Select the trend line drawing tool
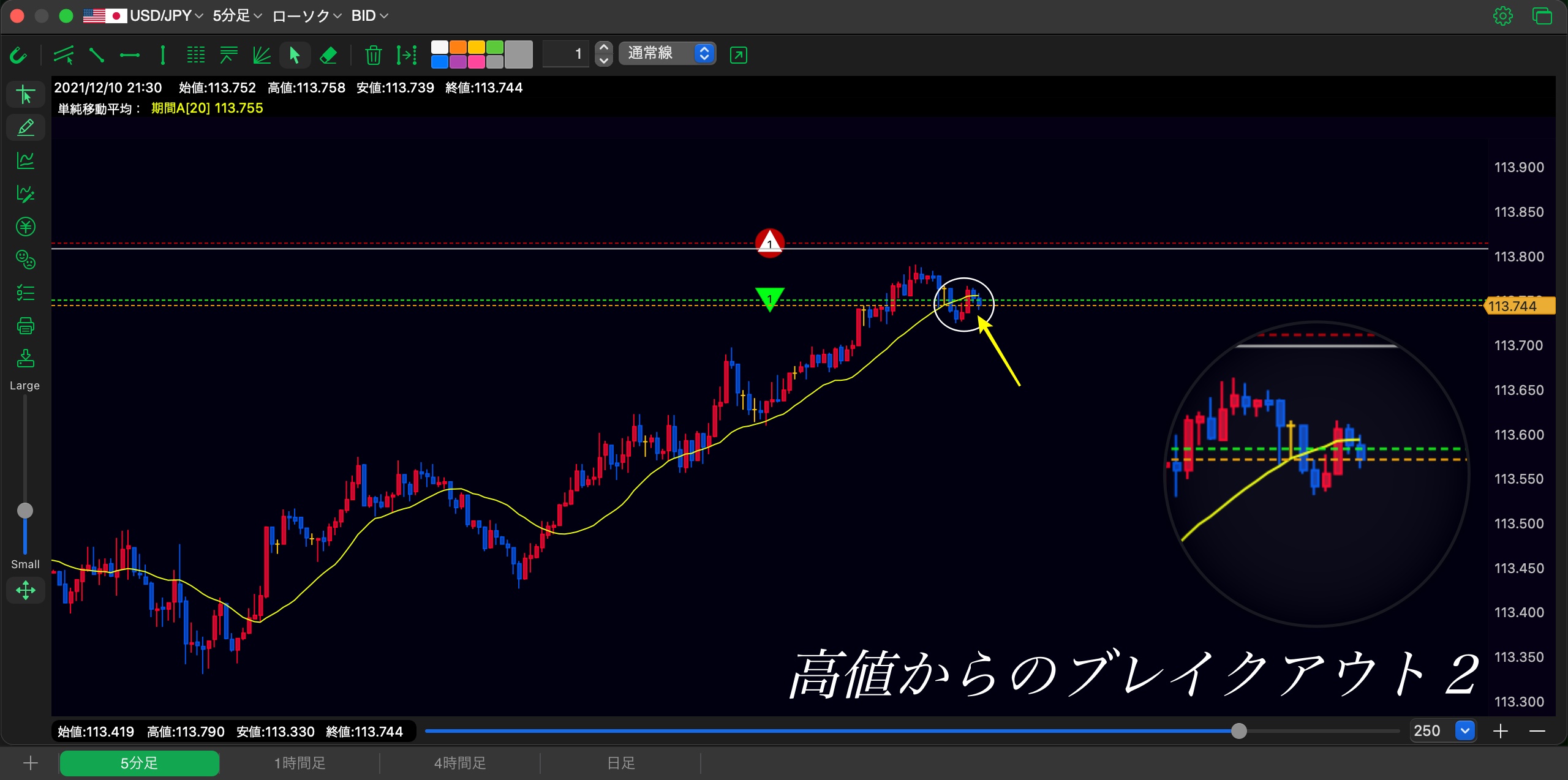The image size is (1568, 780). pos(96,55)
